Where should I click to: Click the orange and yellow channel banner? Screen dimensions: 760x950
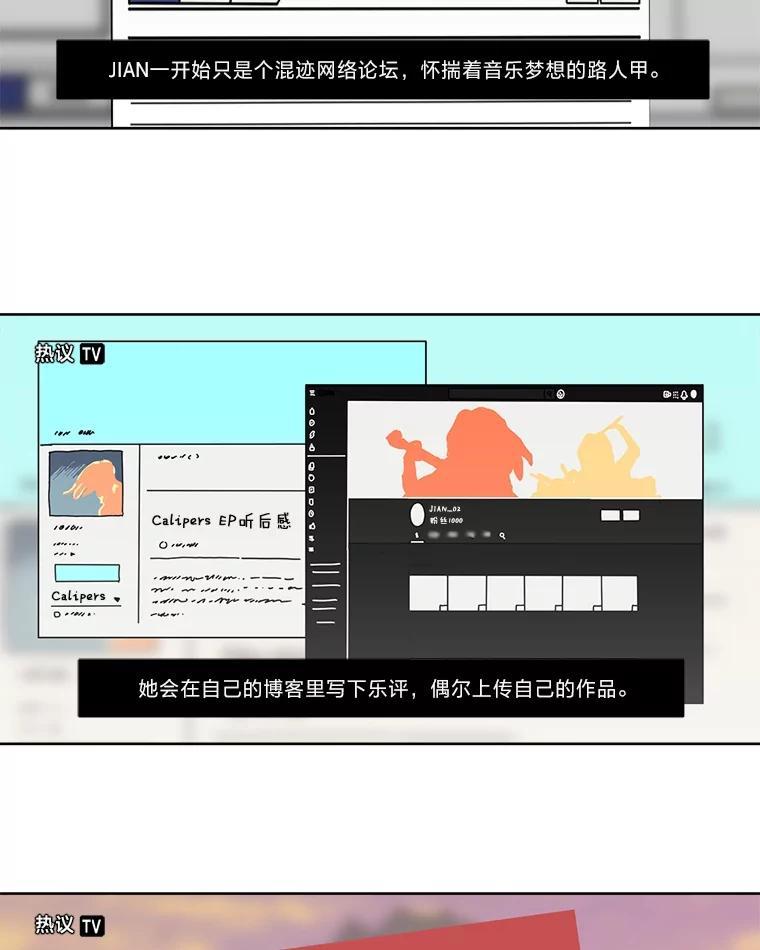click(x=525, y=450)
